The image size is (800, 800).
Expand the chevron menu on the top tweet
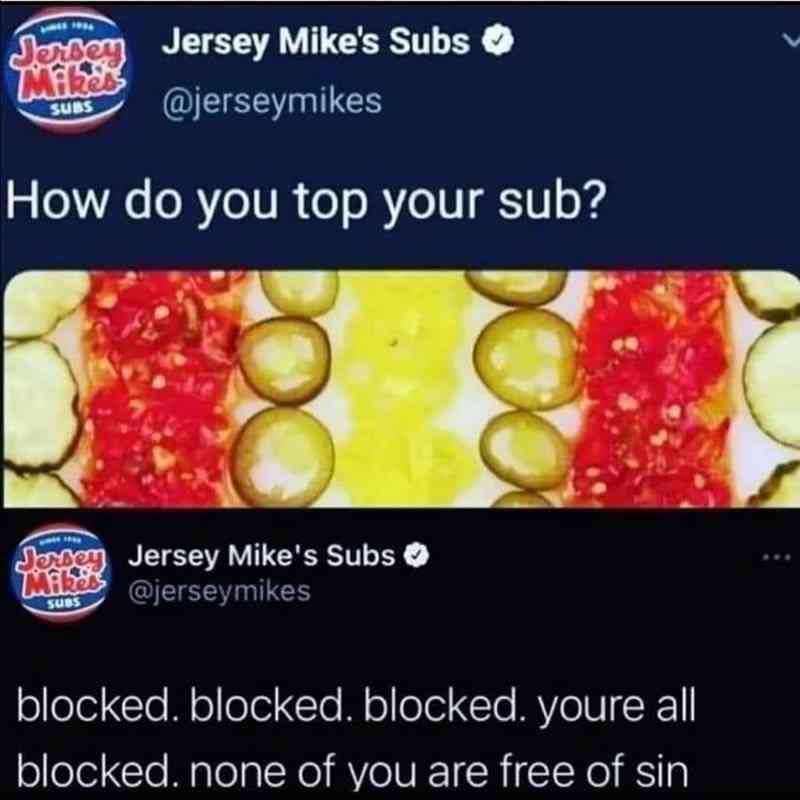click(x=791, y=40)
